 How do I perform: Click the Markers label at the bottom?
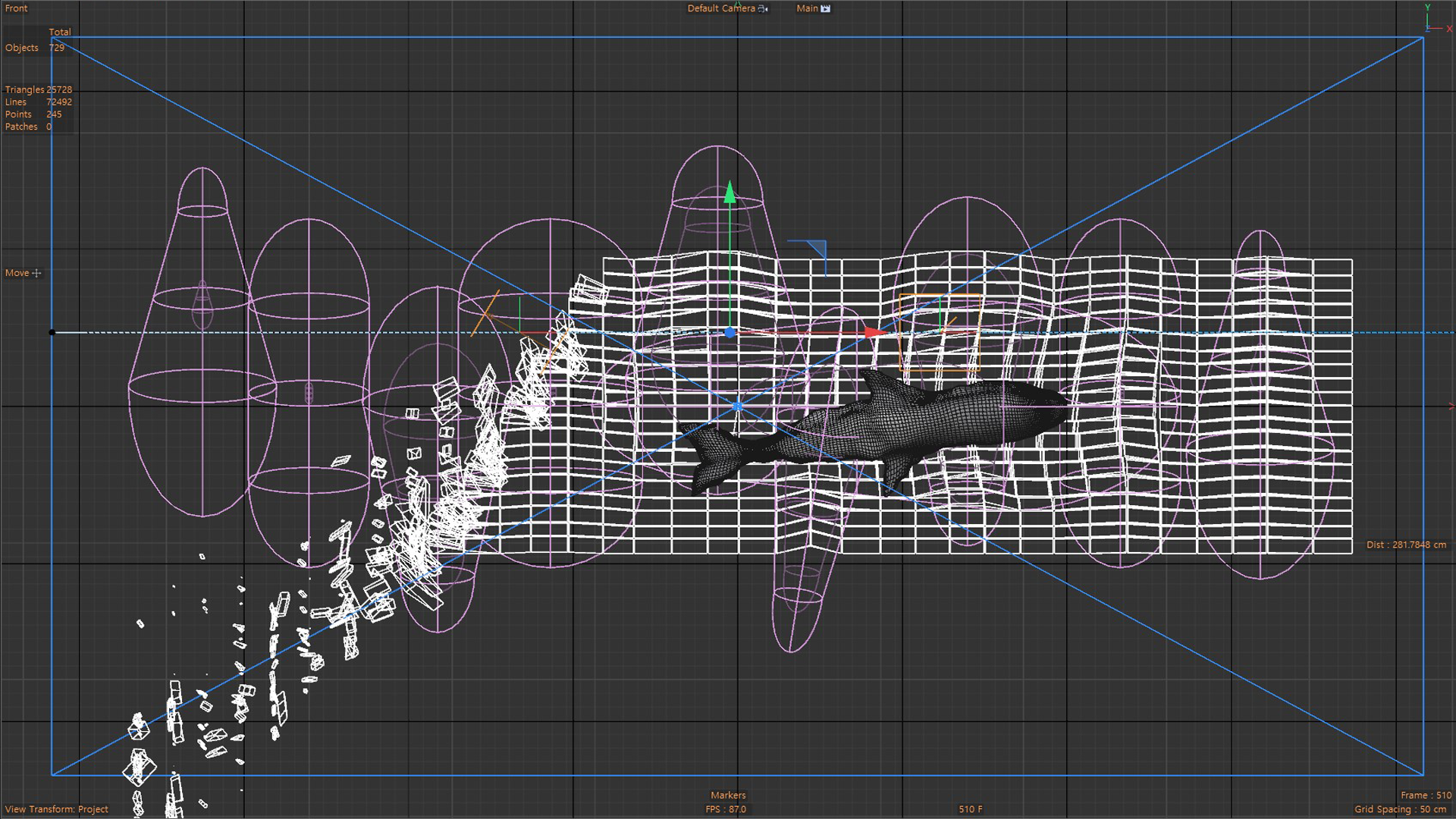coord(728,795)
